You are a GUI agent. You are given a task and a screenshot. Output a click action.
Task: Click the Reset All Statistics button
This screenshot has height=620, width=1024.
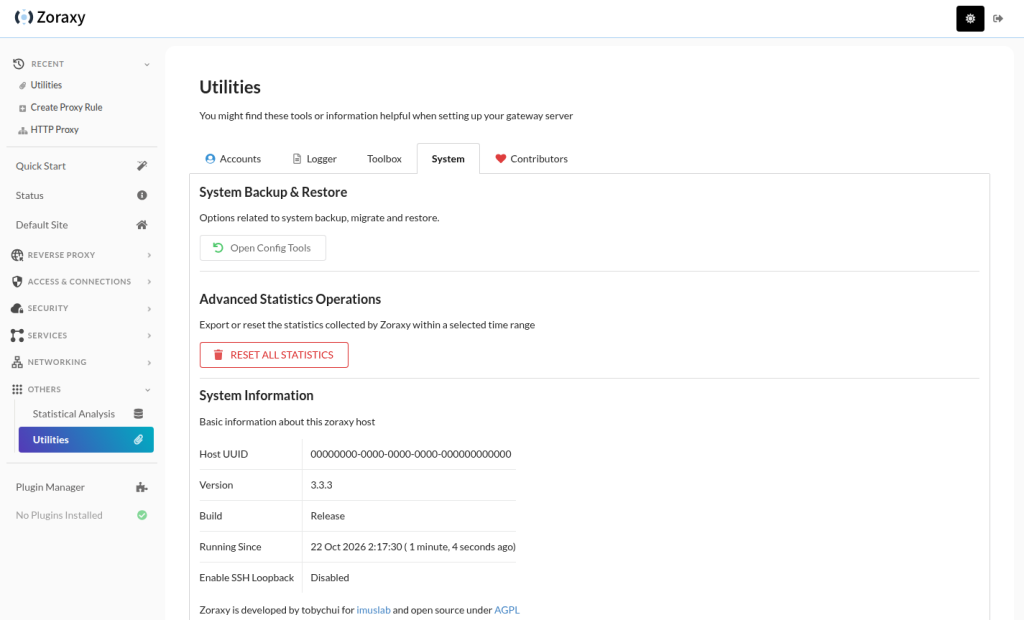[x=274, y=355]
